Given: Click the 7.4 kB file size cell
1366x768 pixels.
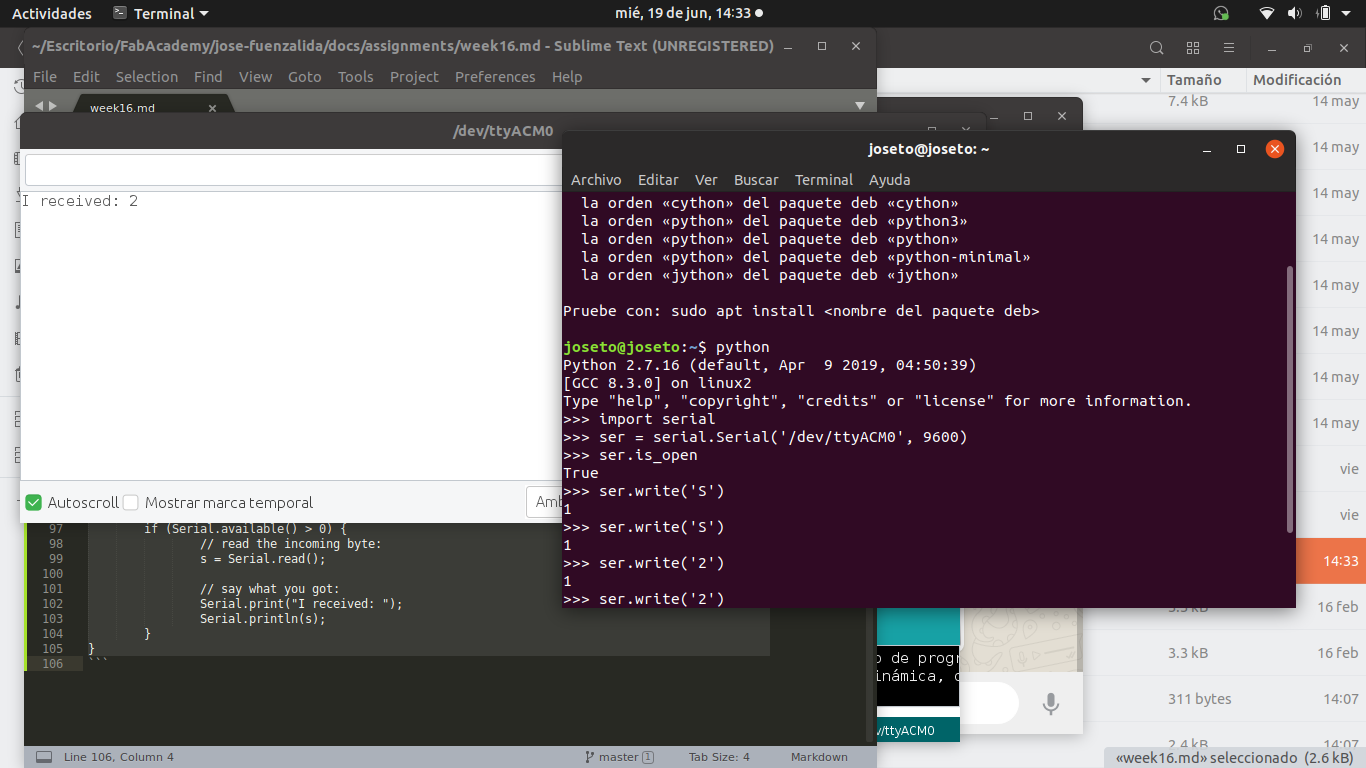Looking at the screenshot, I should [1188, 101].
